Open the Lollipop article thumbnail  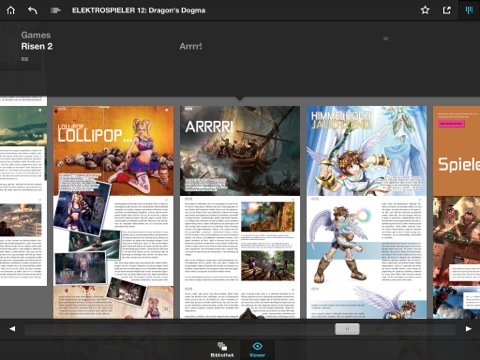click(x=113, y=212)
